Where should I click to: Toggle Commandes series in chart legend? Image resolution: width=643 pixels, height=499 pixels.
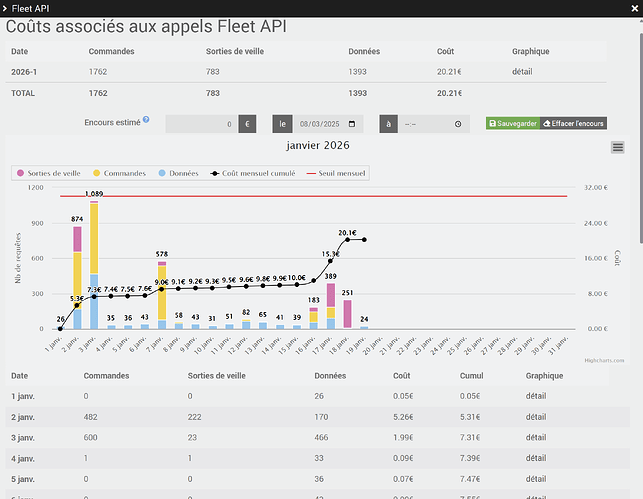(x=125, y=173)
